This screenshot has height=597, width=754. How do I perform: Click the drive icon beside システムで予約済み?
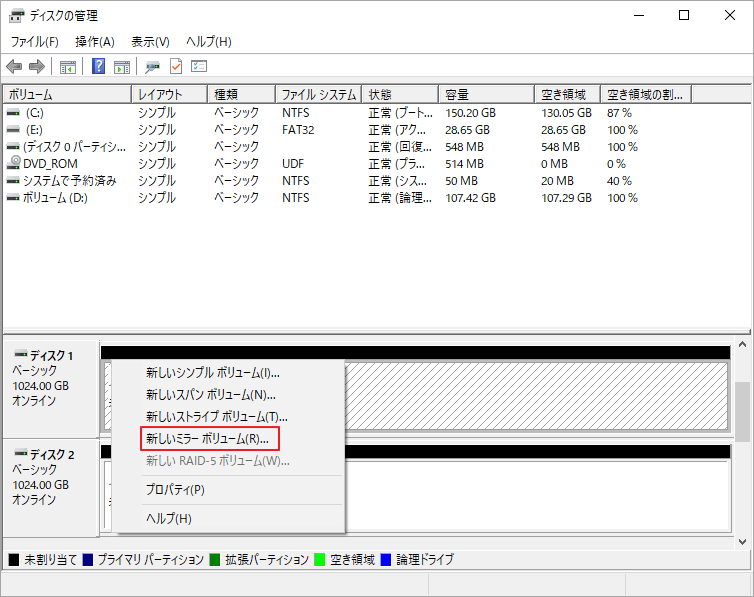pos(13,181)
